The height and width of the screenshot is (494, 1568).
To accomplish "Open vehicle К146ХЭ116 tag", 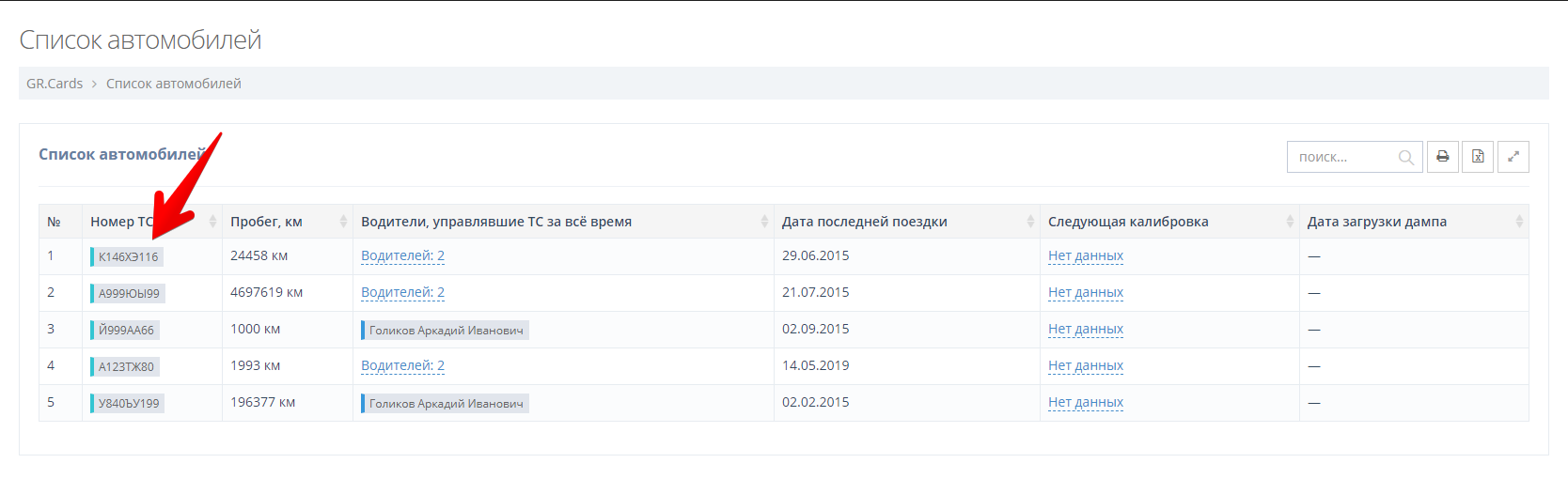I will click(128, 256).
